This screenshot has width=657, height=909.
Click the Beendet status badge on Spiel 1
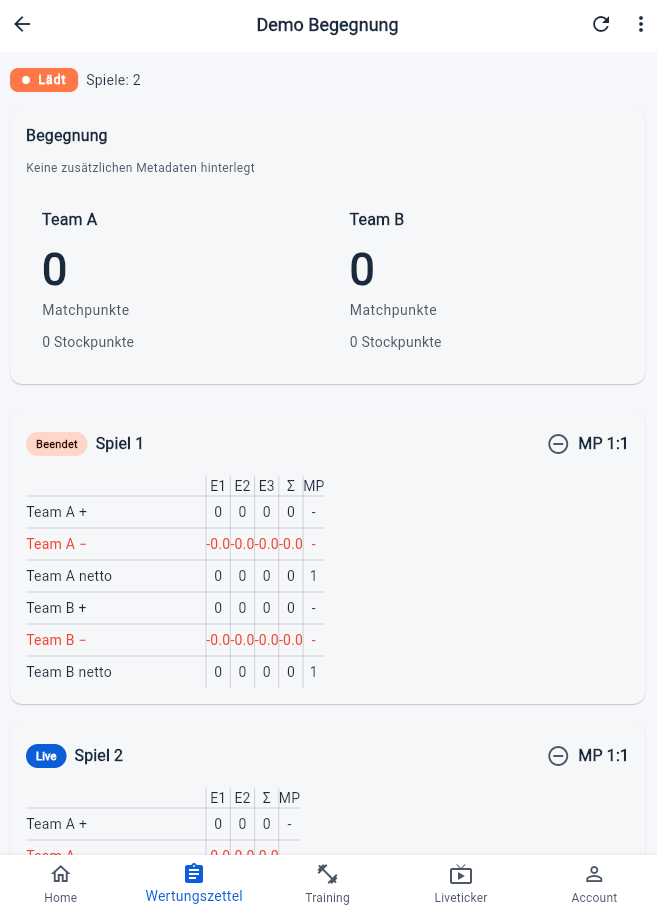56,444
